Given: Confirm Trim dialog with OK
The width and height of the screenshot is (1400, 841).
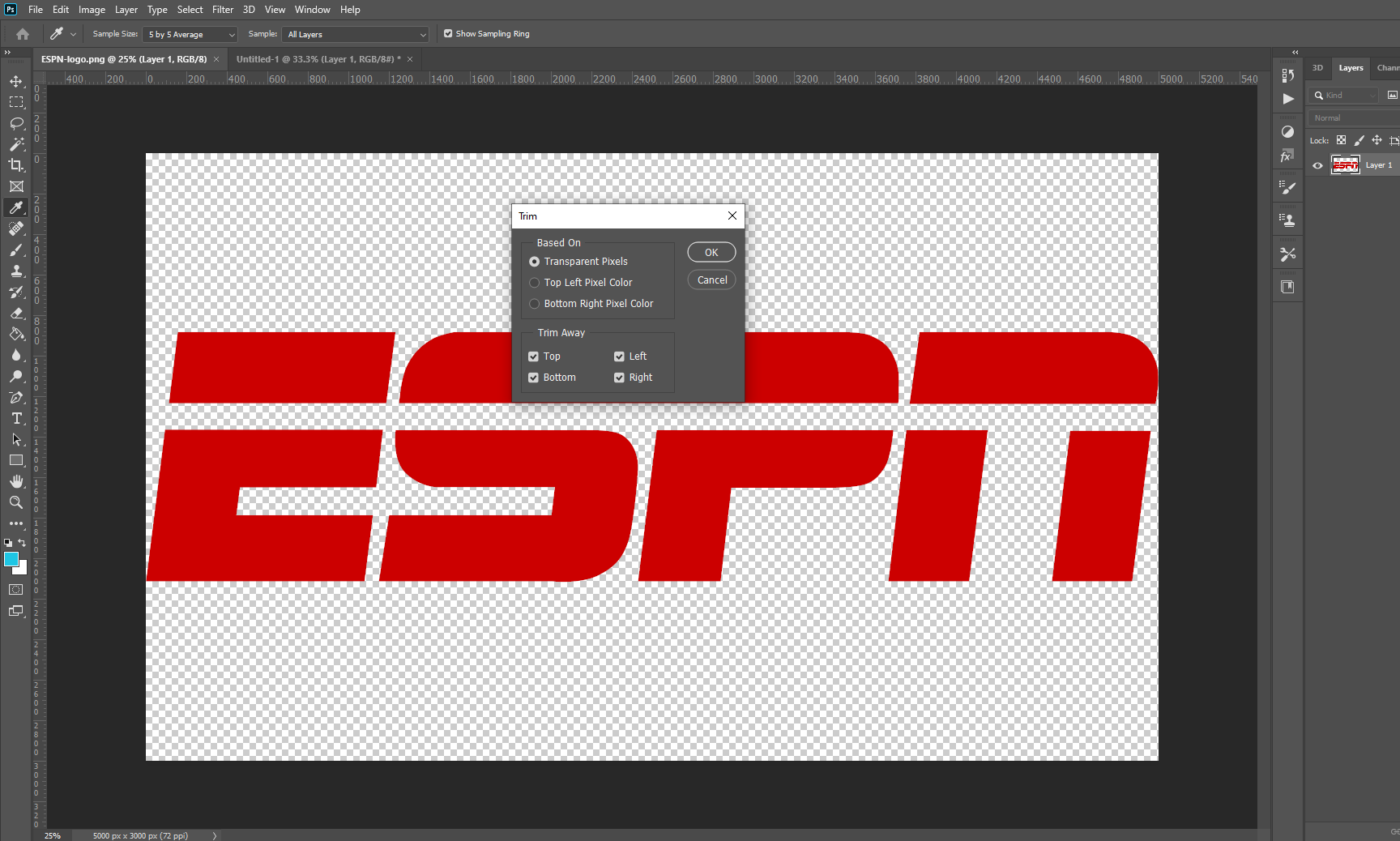Looking at the screenshot, I should click(x=711, y=253).
